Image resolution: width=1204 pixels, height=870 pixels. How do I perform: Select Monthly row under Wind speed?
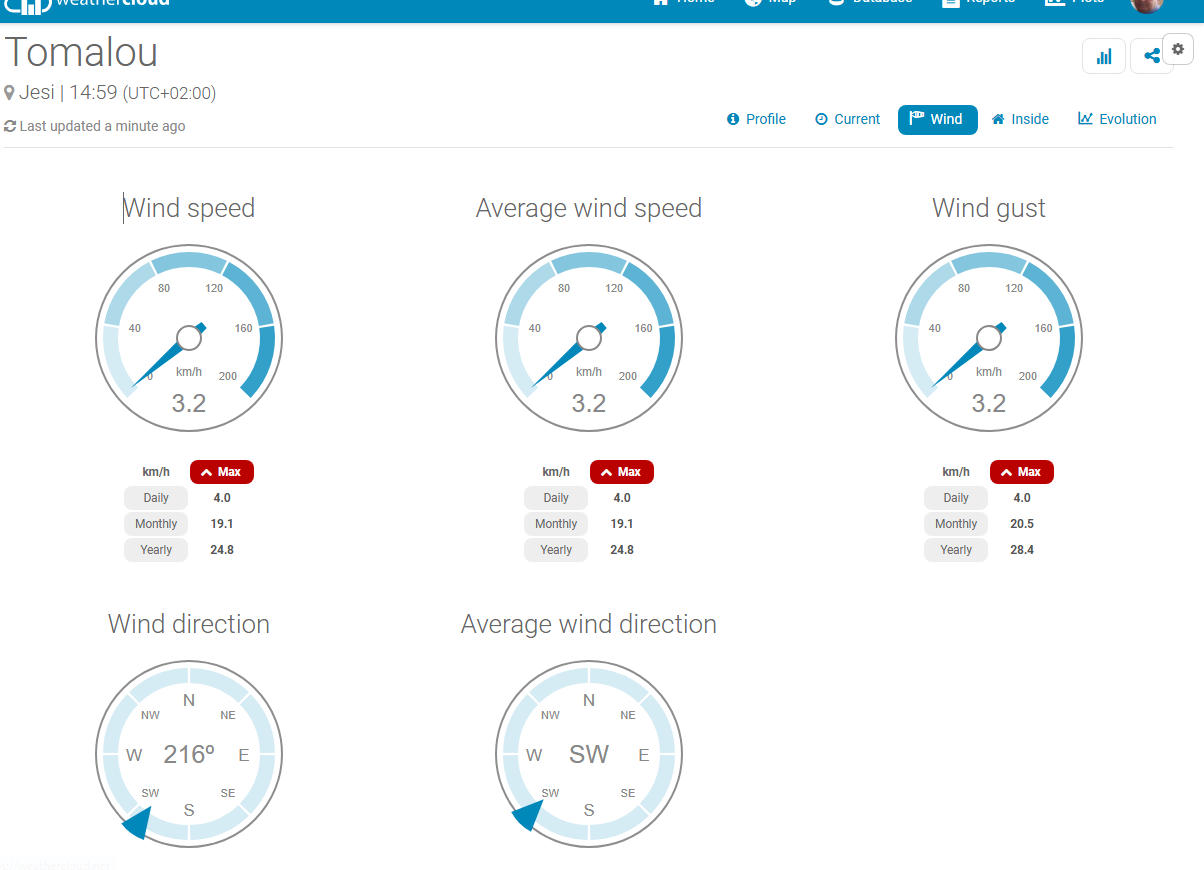(x=156, y=524)
